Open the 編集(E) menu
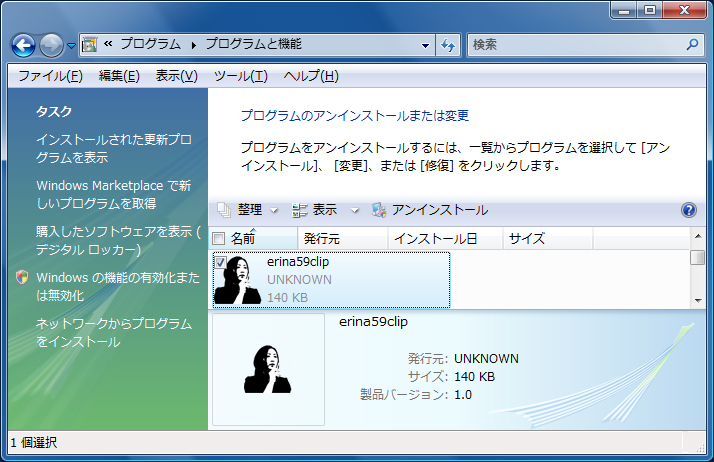This screenshot has width=714, height=462. click(x=119, y=76)
